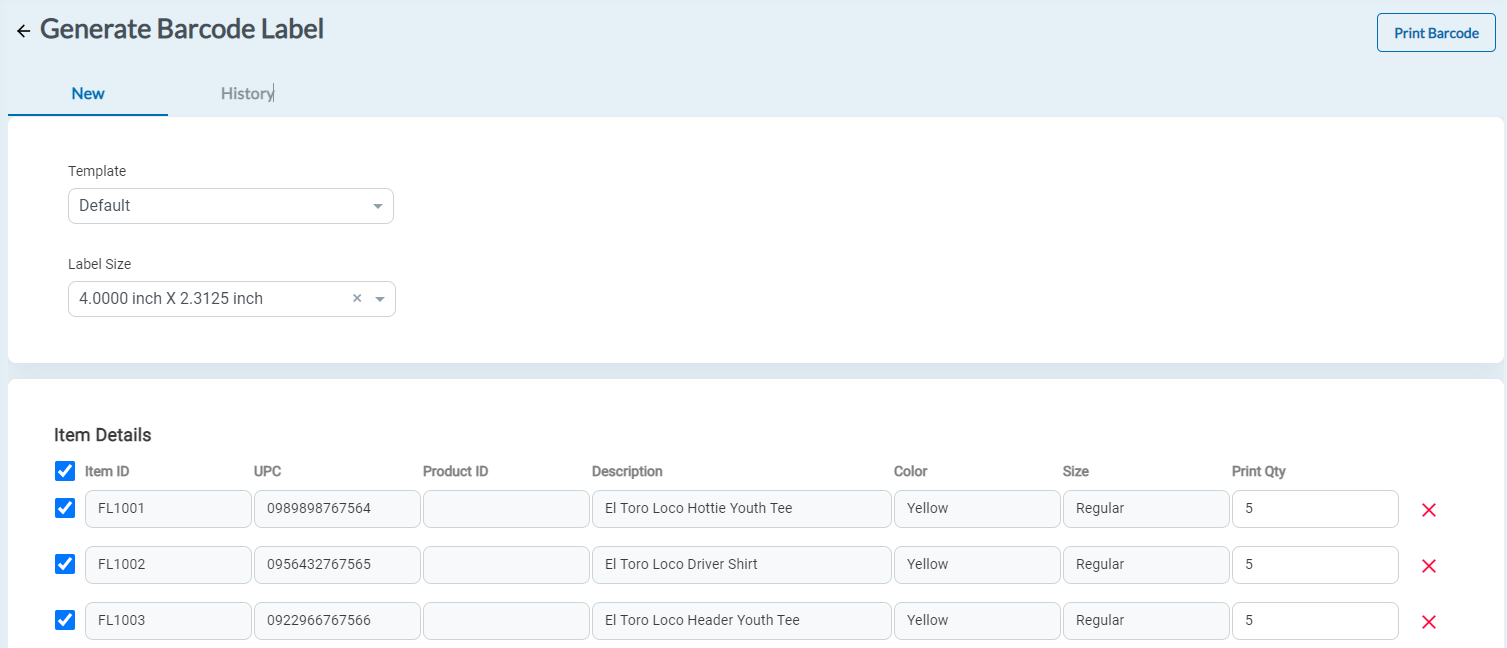The width and height of the screenshot is (1507, 648).
Task: Toggle the select-all checkbox beside Item ID header
Action: (x=65, y=471)
